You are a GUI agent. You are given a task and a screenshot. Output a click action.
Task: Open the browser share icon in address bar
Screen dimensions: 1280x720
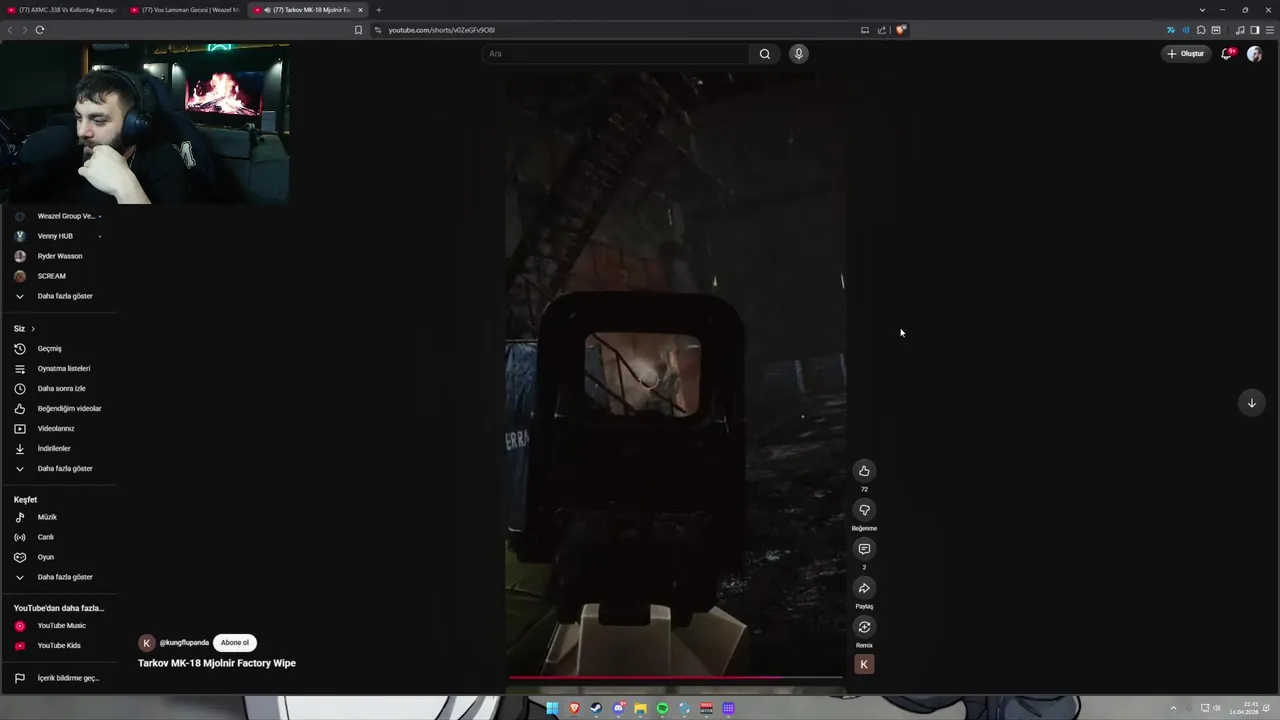coord(882,30)
